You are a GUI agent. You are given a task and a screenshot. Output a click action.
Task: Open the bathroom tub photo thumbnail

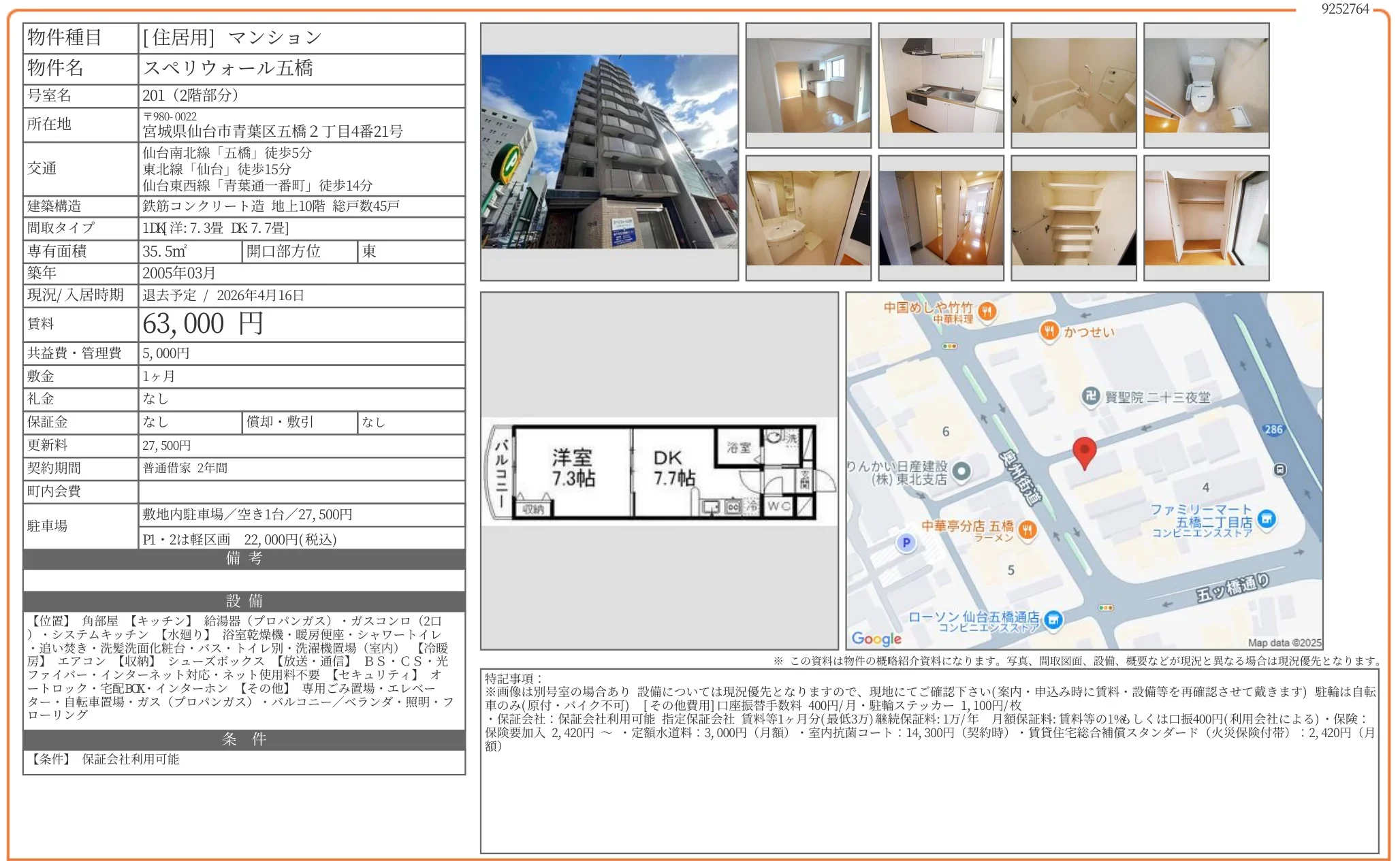point(1073,85)
